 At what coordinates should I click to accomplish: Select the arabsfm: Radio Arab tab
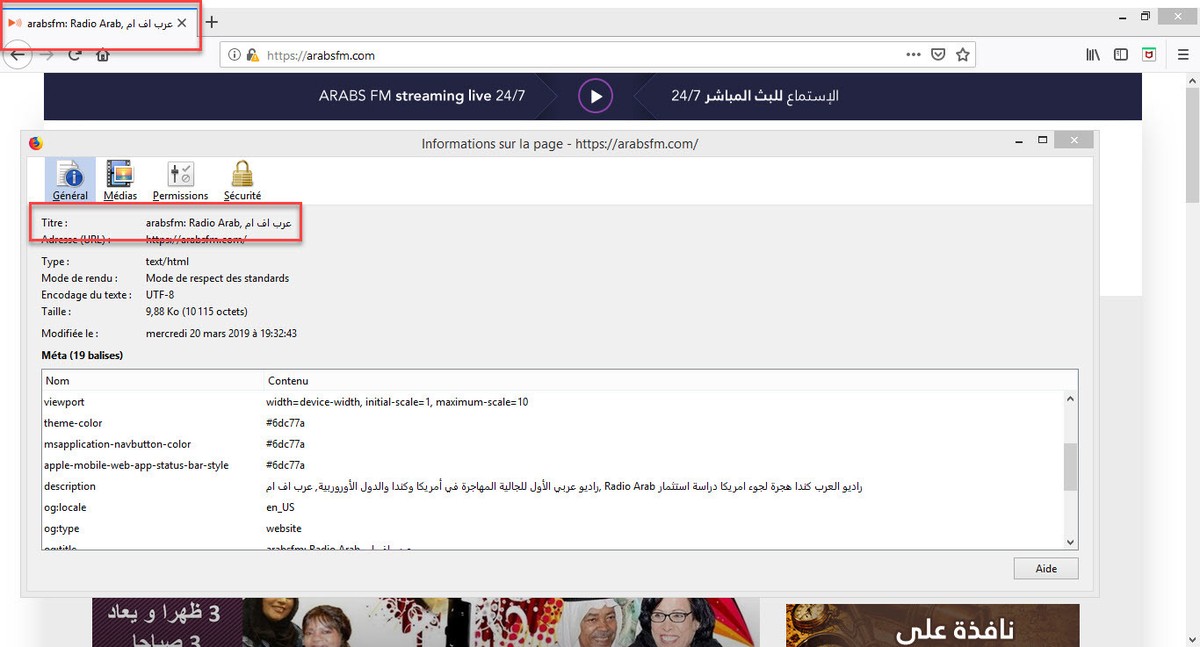click(98, 23)
